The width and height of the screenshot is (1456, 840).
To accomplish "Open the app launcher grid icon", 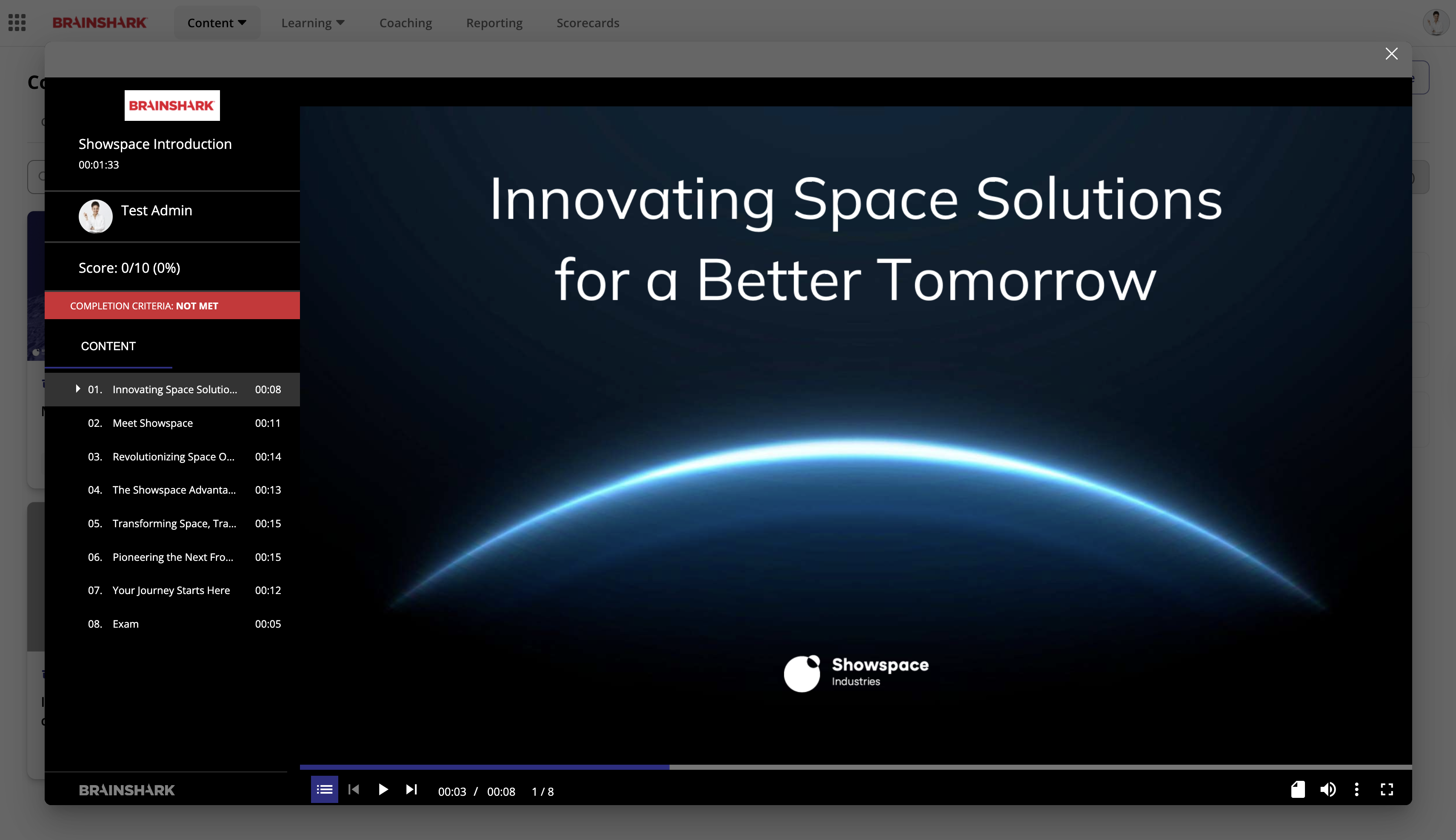I will coord(17,23).
